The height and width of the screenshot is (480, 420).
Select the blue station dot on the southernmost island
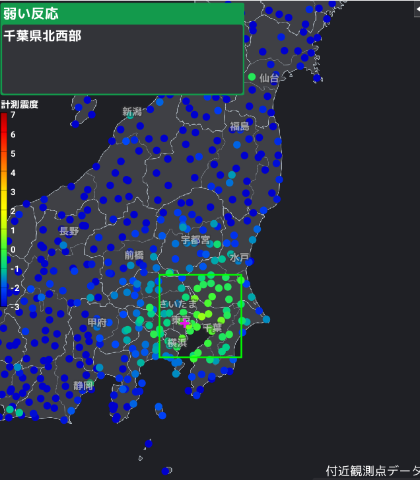pyautogui.click(x=165, y=471)
